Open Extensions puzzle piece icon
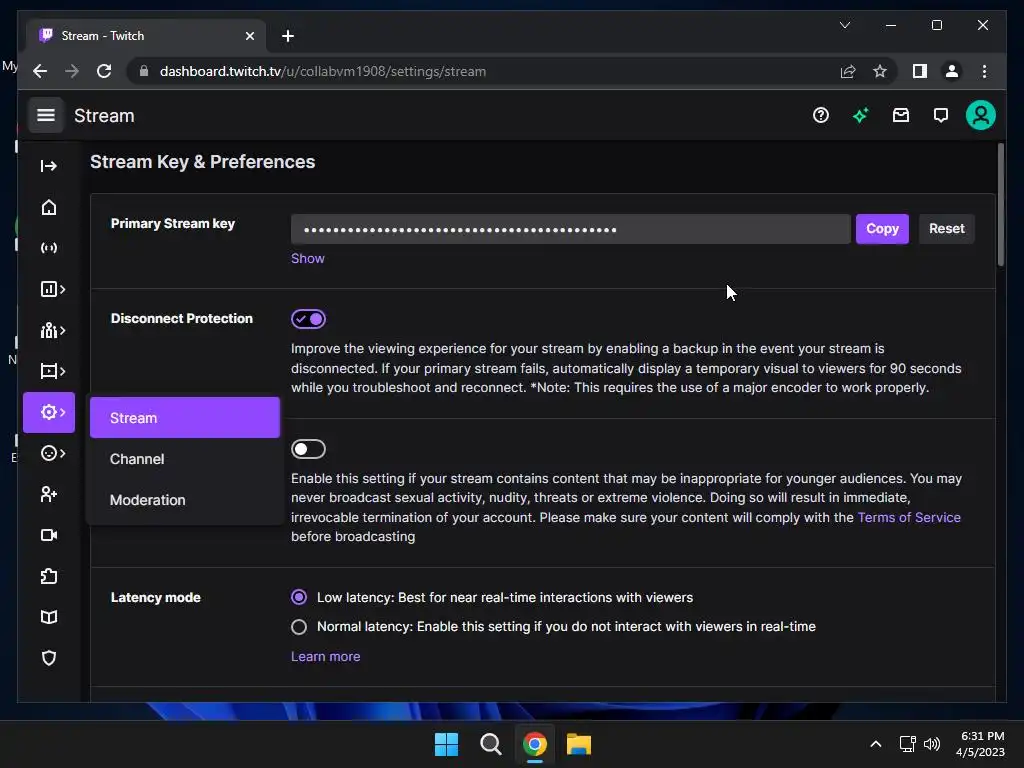The height and width of the screenshot is (768, 1024). coord(49,576)
